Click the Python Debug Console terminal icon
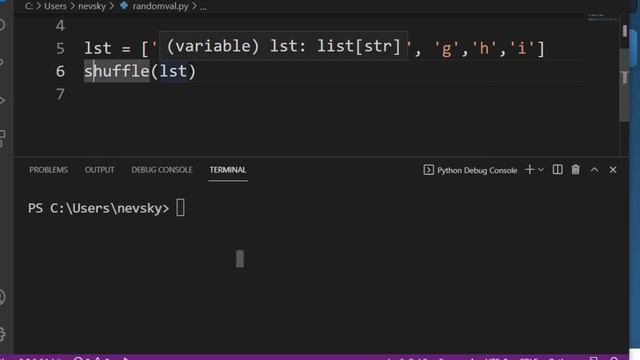 click(428, 170)
